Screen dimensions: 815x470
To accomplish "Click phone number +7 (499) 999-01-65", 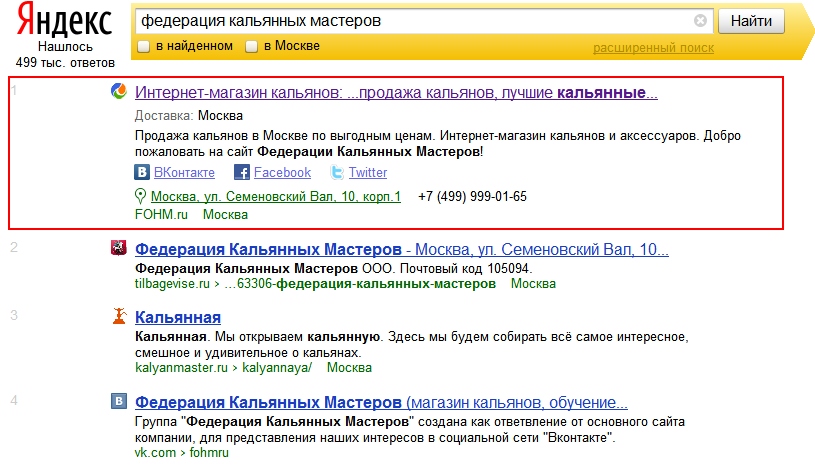I will (472, 197).
